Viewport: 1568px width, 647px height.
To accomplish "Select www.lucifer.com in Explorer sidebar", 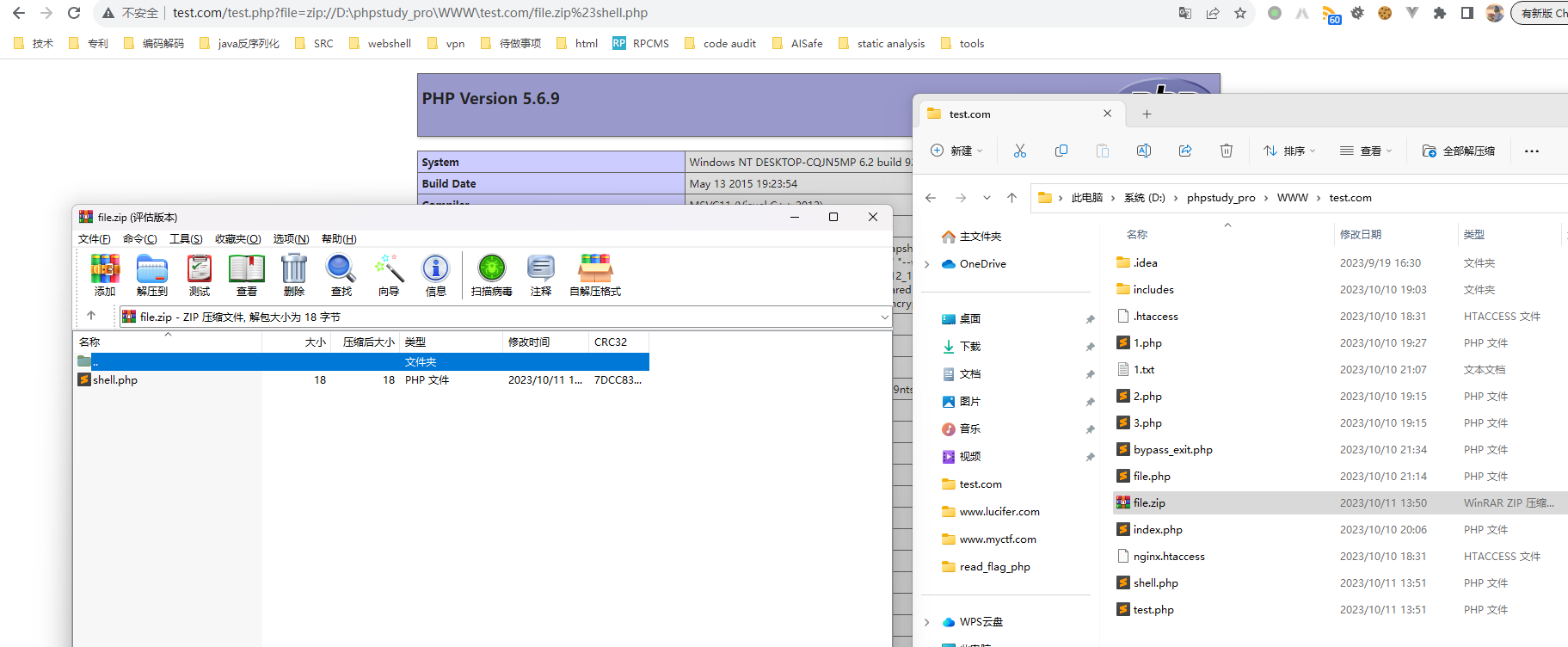I will click(991, 512).
